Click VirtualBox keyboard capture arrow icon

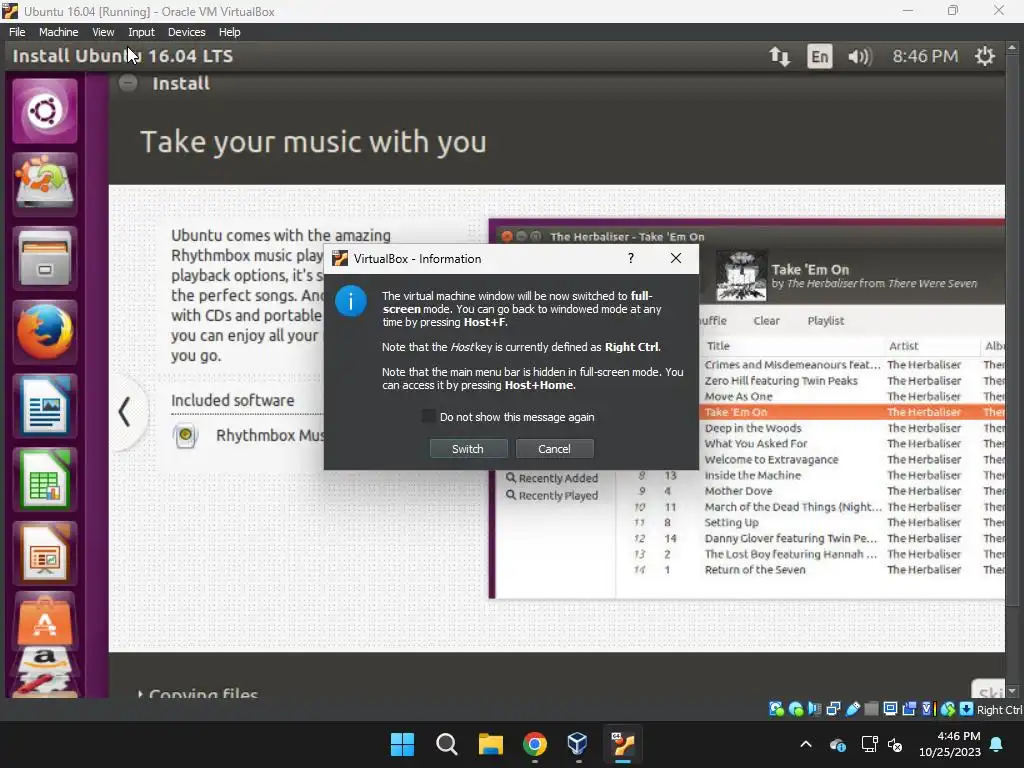(x=967, y=709)
